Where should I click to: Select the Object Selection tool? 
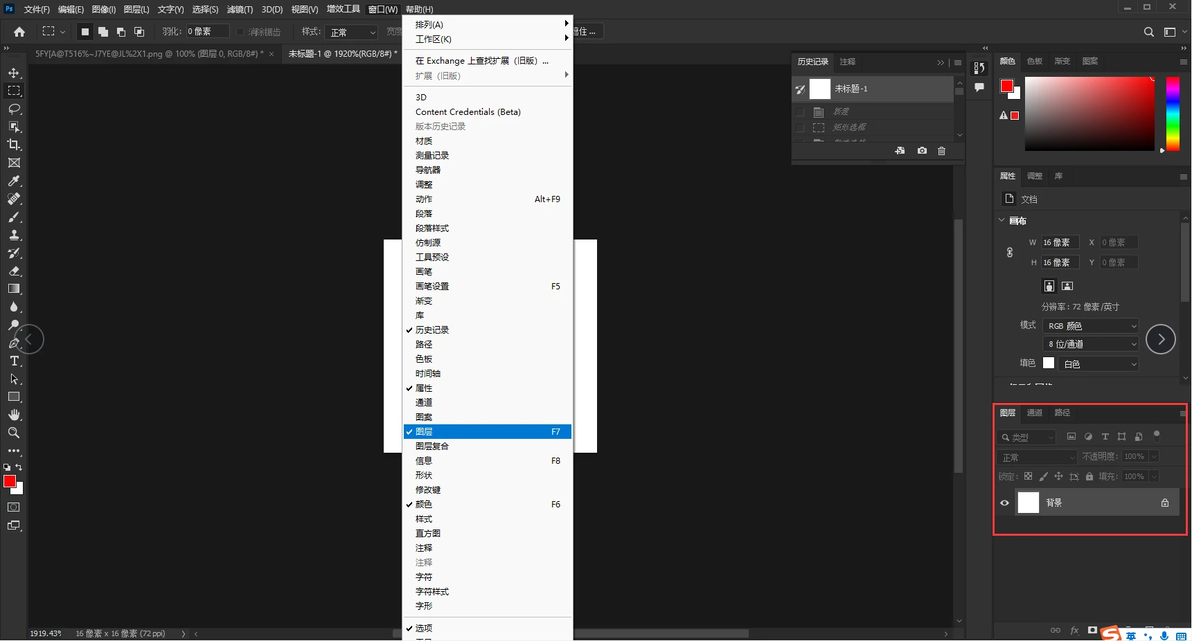click(14, 127)
